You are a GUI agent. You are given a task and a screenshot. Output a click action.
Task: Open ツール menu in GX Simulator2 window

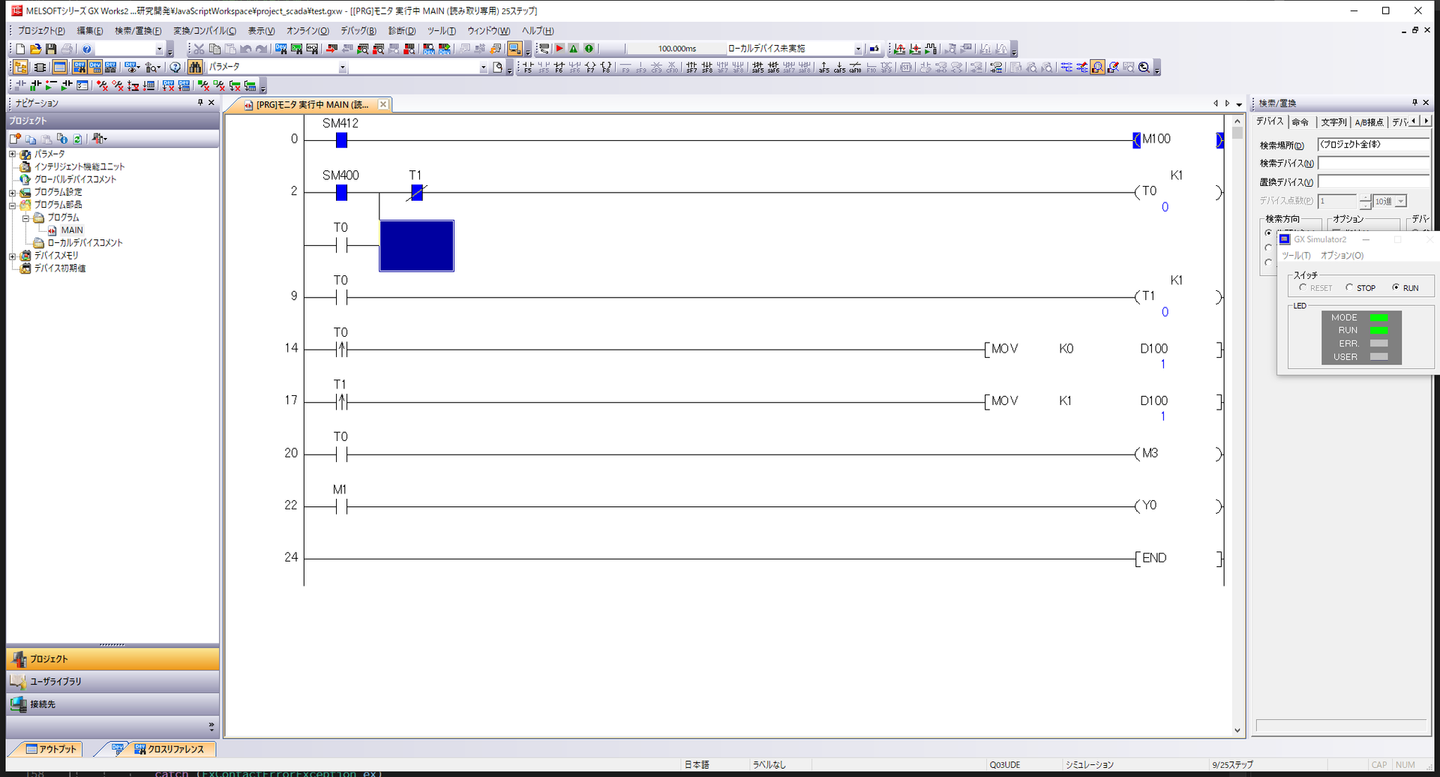pyautogui.click(x=1296, y=256)
